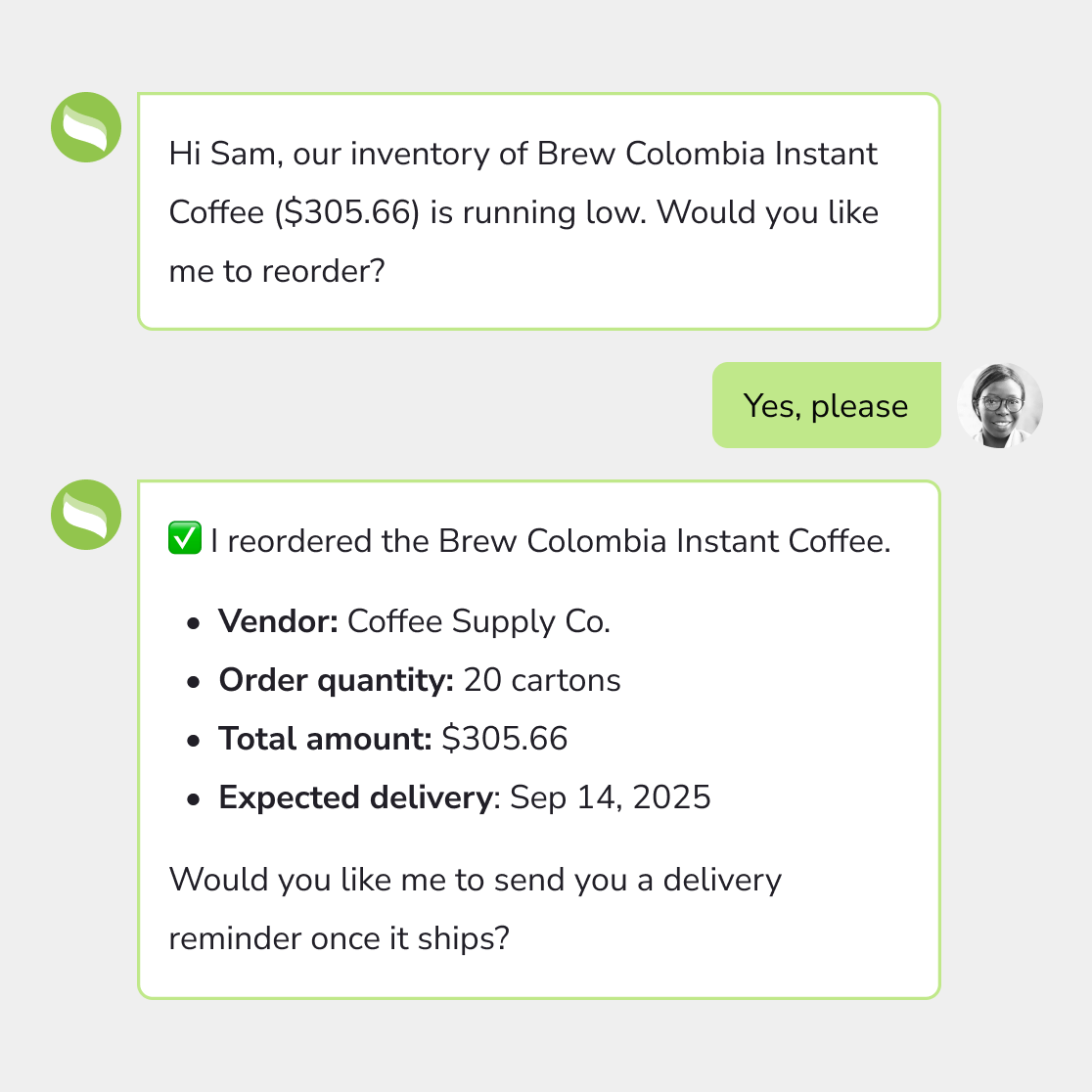
Task: Select the bold "Total amount:" label
Action: click(x=325, y=739)
